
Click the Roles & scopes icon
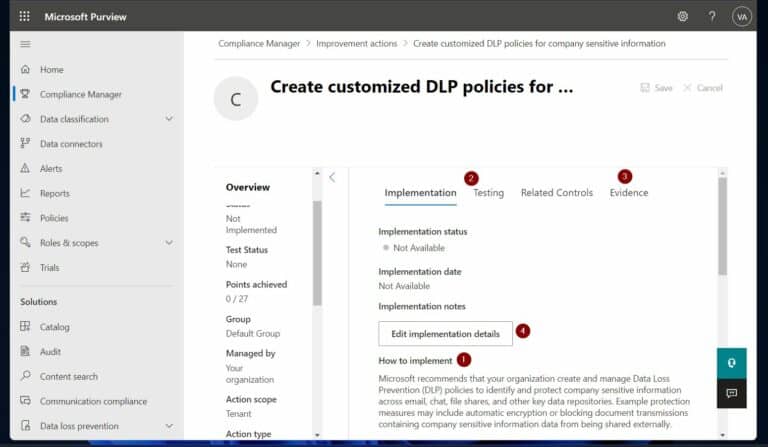point(25,242)
